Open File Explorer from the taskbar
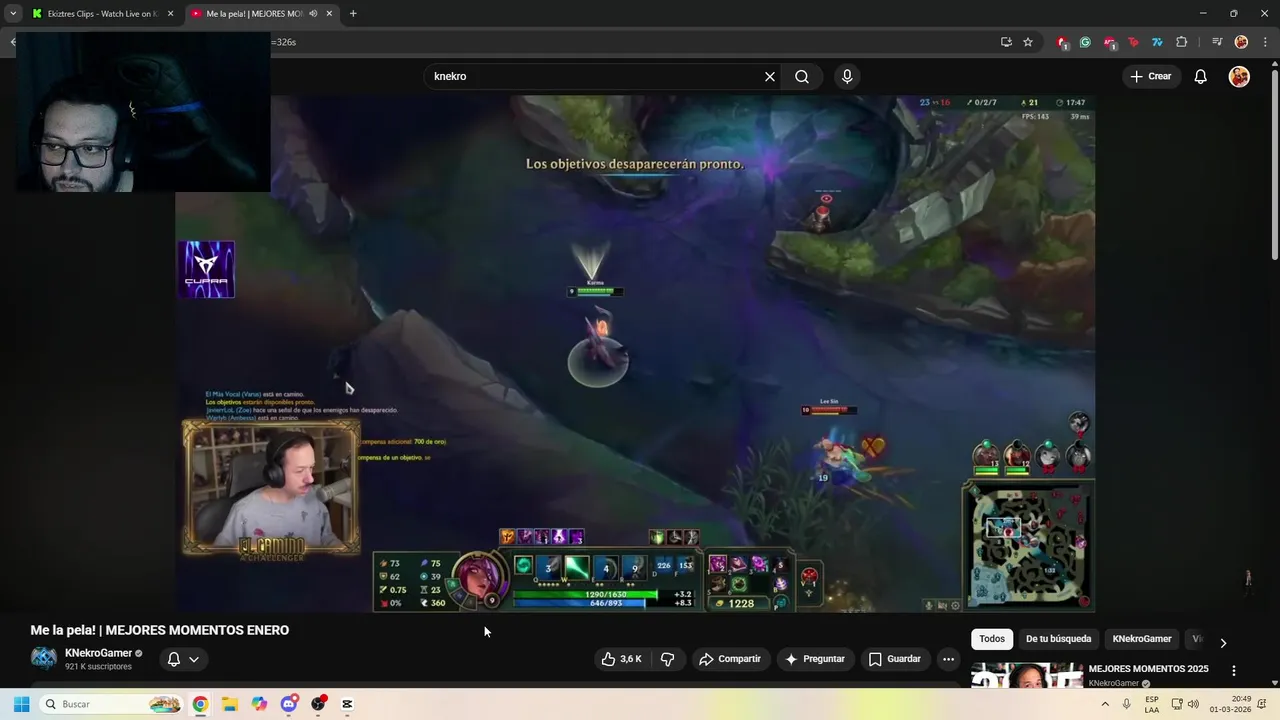Image resolution: width=1280 pixels, height=720 pixels. click(229, 704)
